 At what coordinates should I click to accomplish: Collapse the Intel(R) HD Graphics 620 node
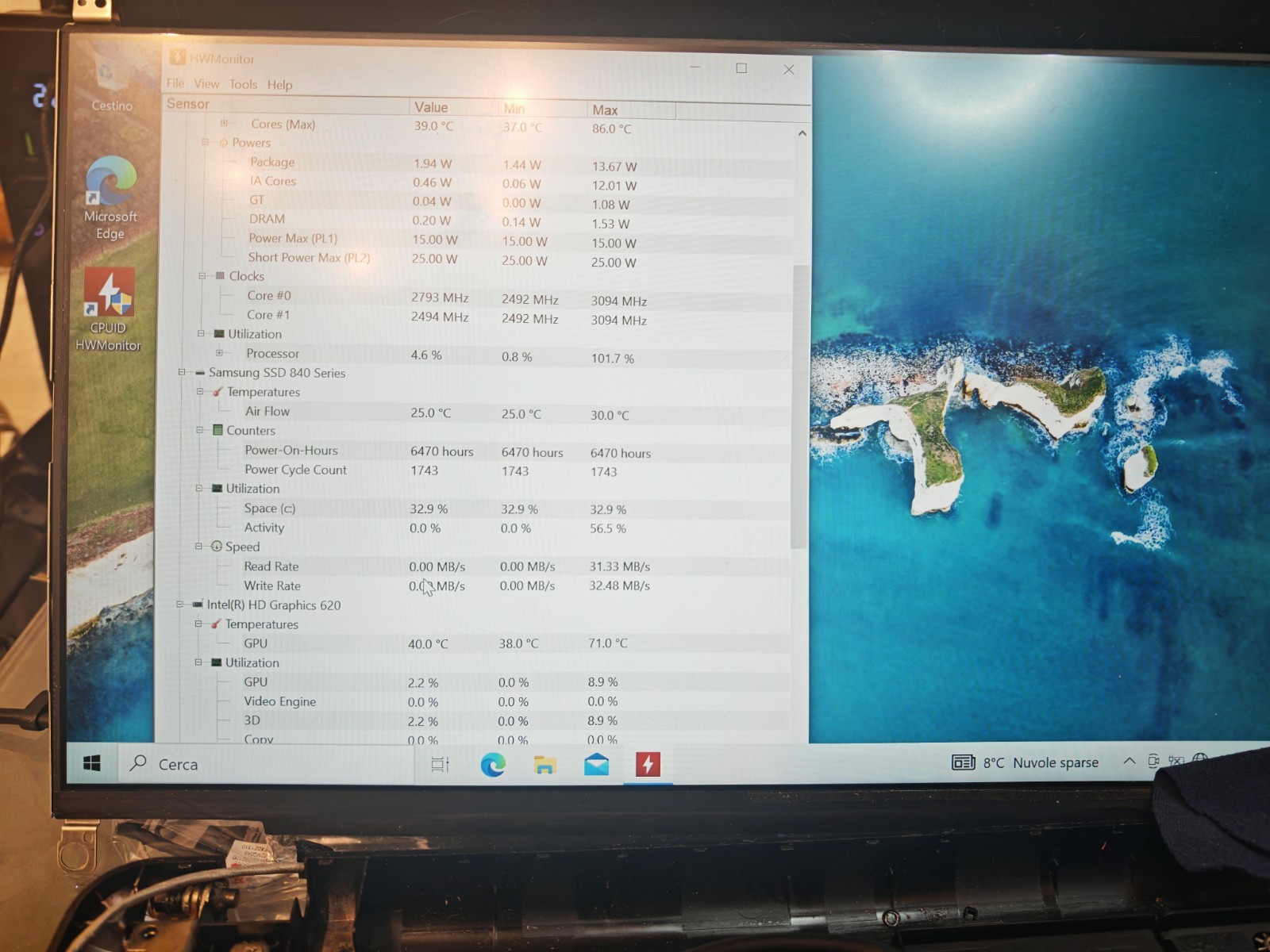pos(179,605)
